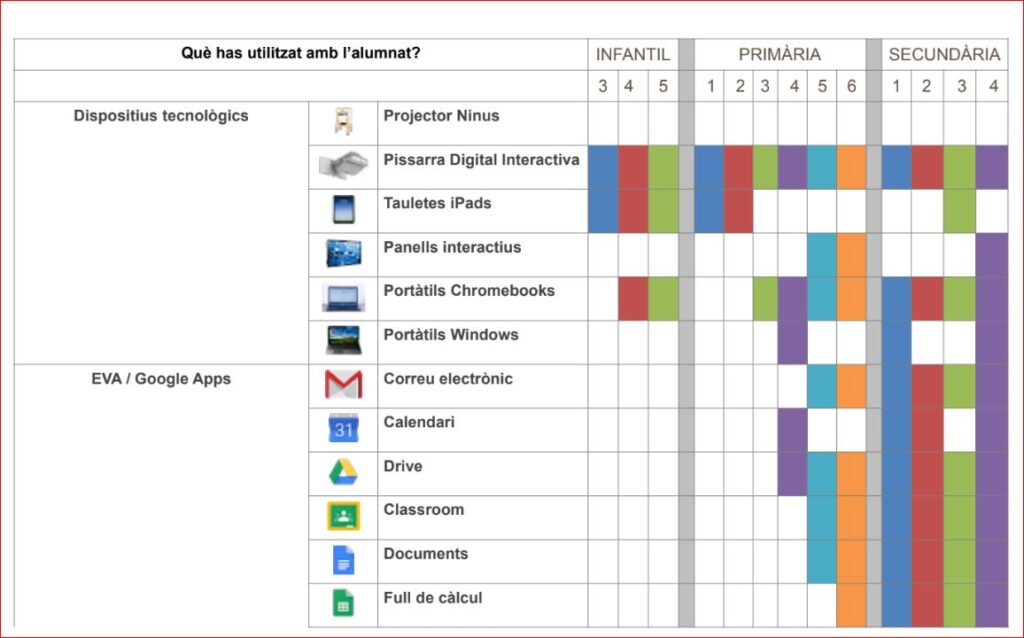Click the Pissarra Digital Interactiva label
Viewport: 1024px width, 638px height.
(481, 160)
